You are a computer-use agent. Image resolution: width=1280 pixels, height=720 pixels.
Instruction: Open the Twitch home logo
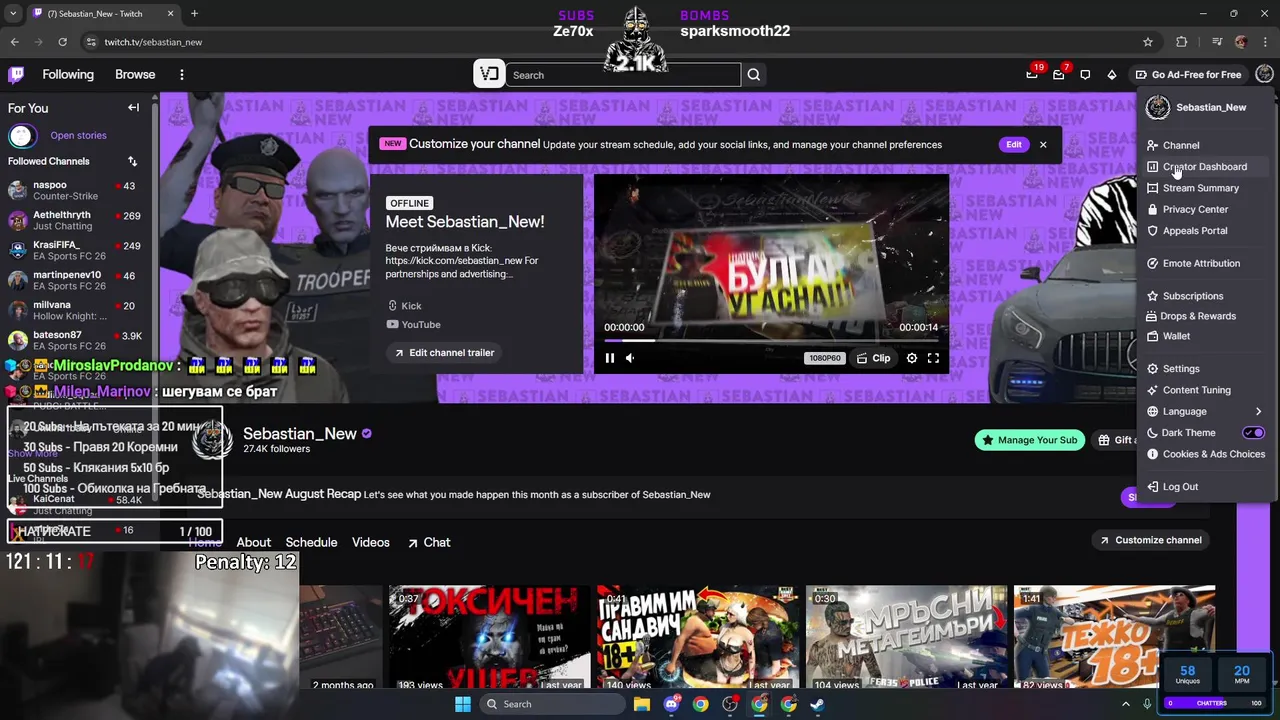[16, 74]
